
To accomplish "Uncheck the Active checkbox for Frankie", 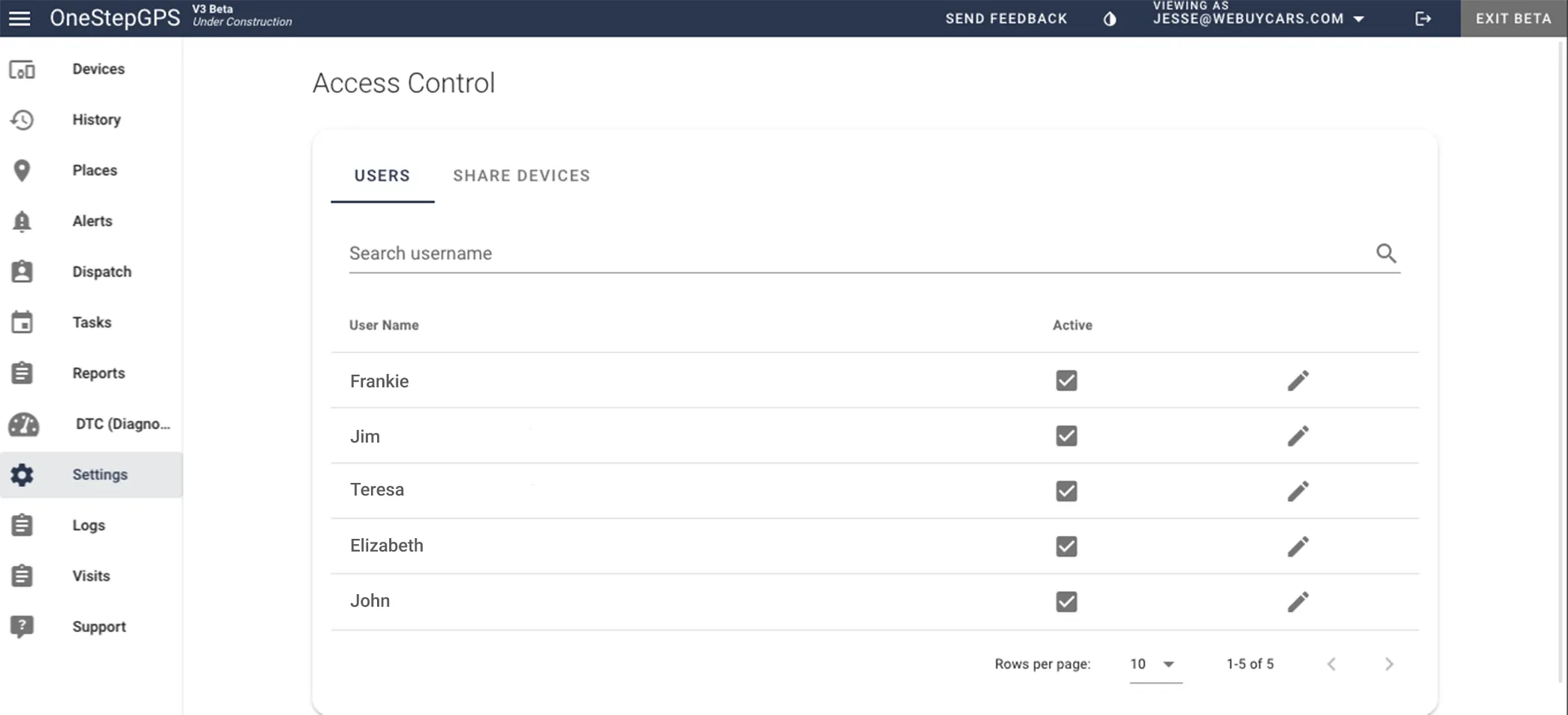I will pyautogui.click(x=1066, y=381).
